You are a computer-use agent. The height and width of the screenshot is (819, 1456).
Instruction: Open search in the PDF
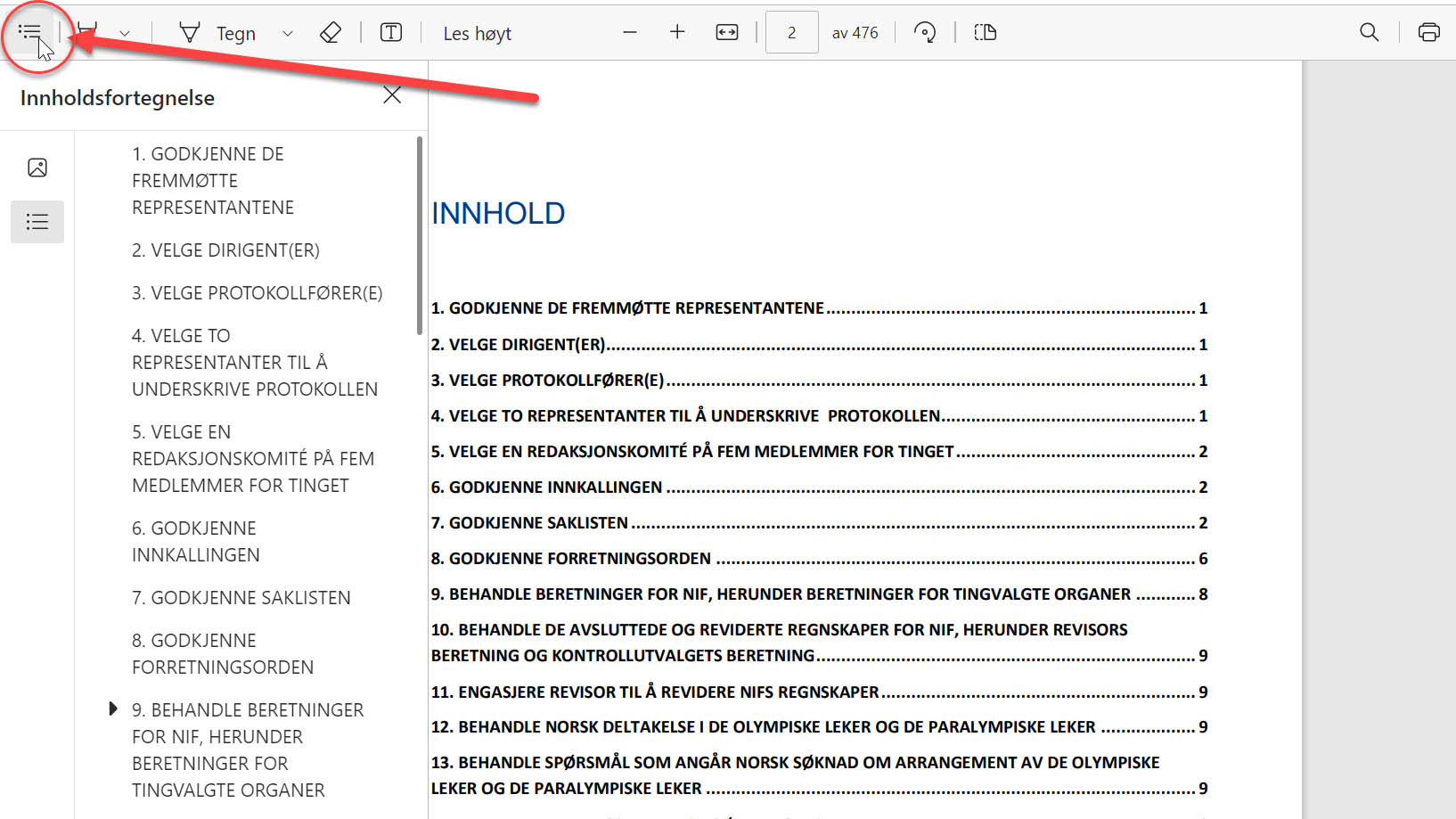[1369, 33]
